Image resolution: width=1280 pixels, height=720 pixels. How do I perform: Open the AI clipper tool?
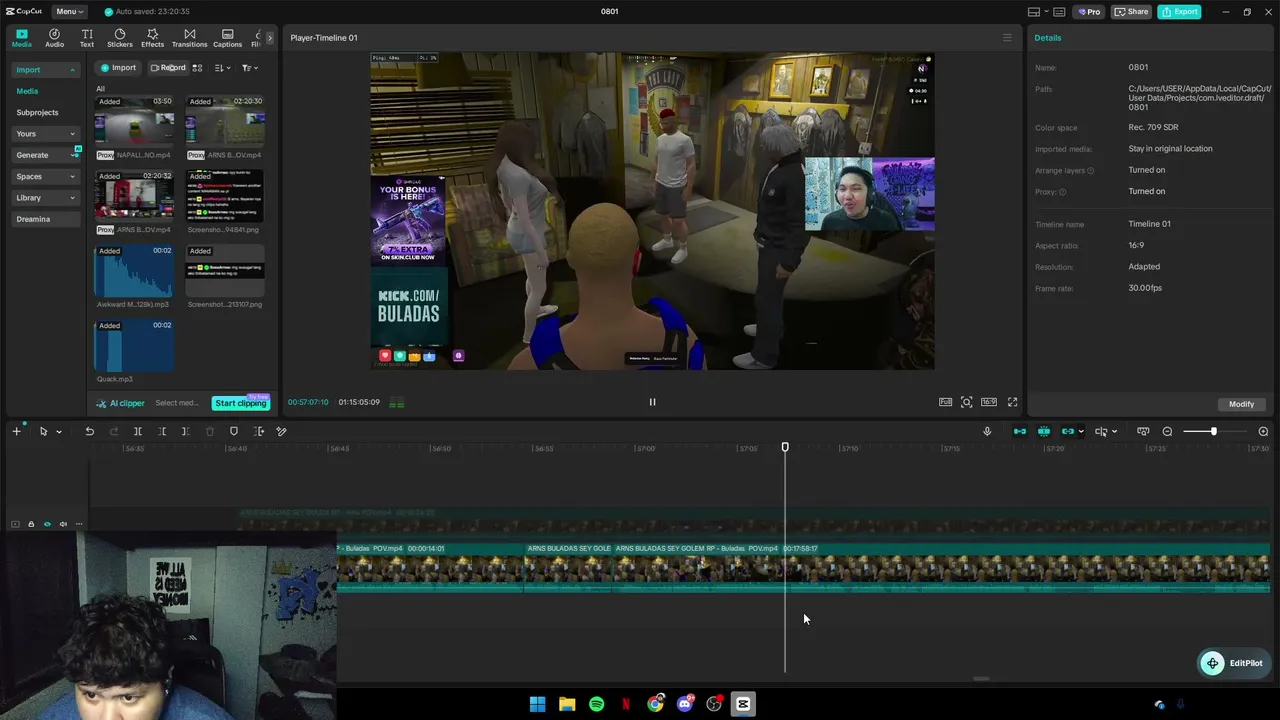121,403
